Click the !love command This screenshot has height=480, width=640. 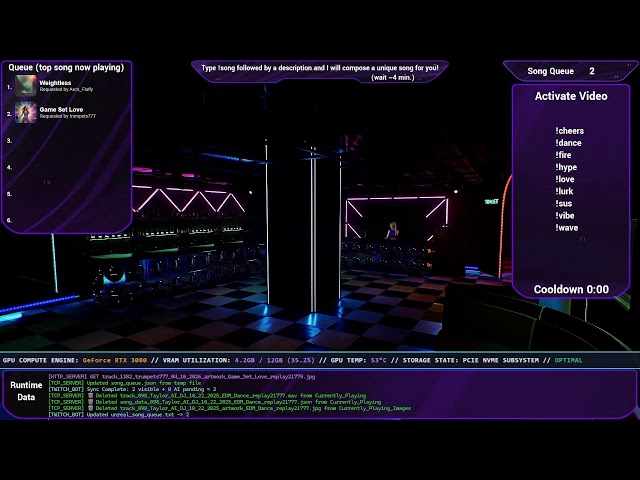564,179
